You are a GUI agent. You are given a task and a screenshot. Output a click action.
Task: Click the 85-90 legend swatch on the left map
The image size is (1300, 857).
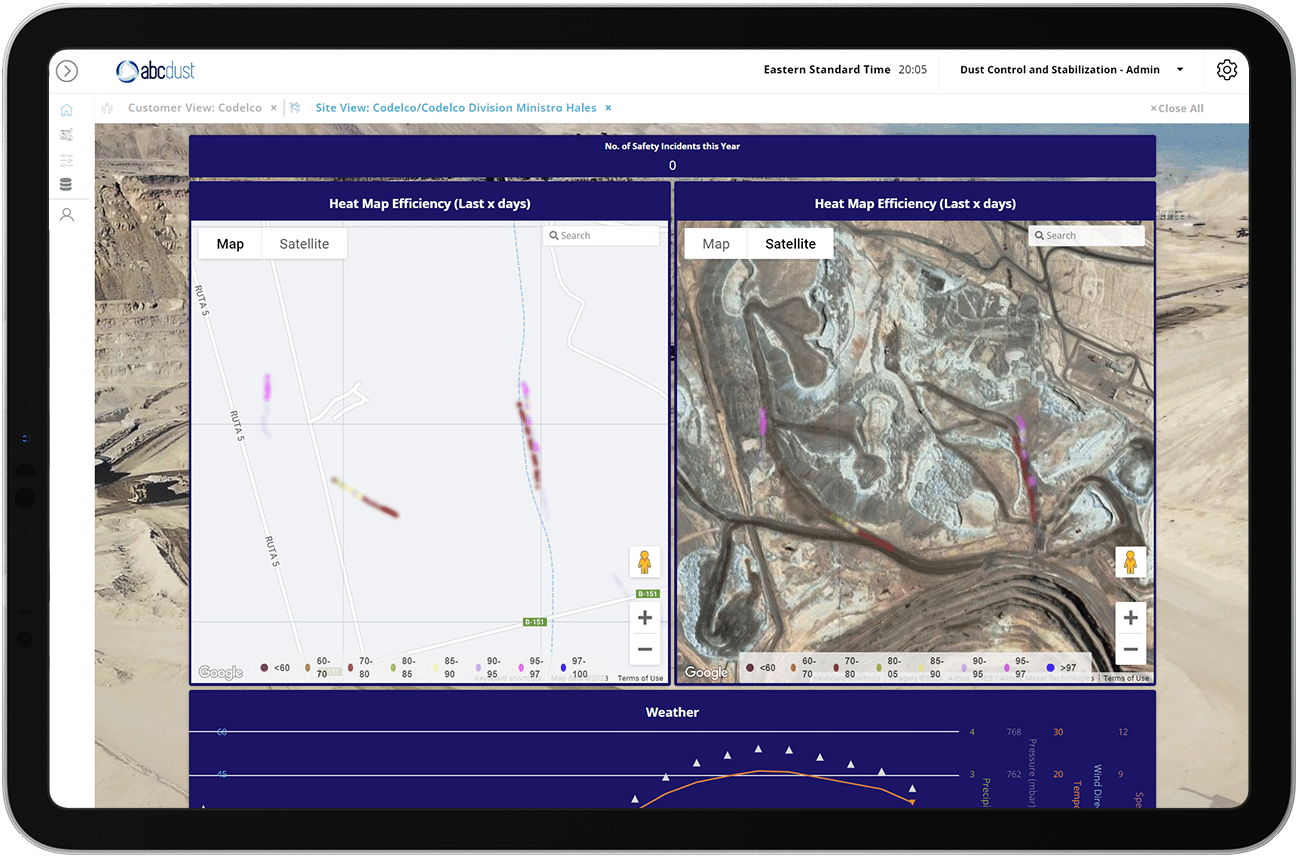(x=436, y=667)
